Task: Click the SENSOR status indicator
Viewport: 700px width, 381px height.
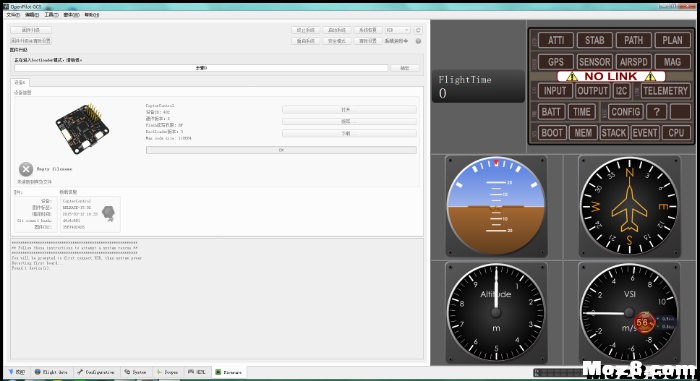Action: click(x=594, y=62)
